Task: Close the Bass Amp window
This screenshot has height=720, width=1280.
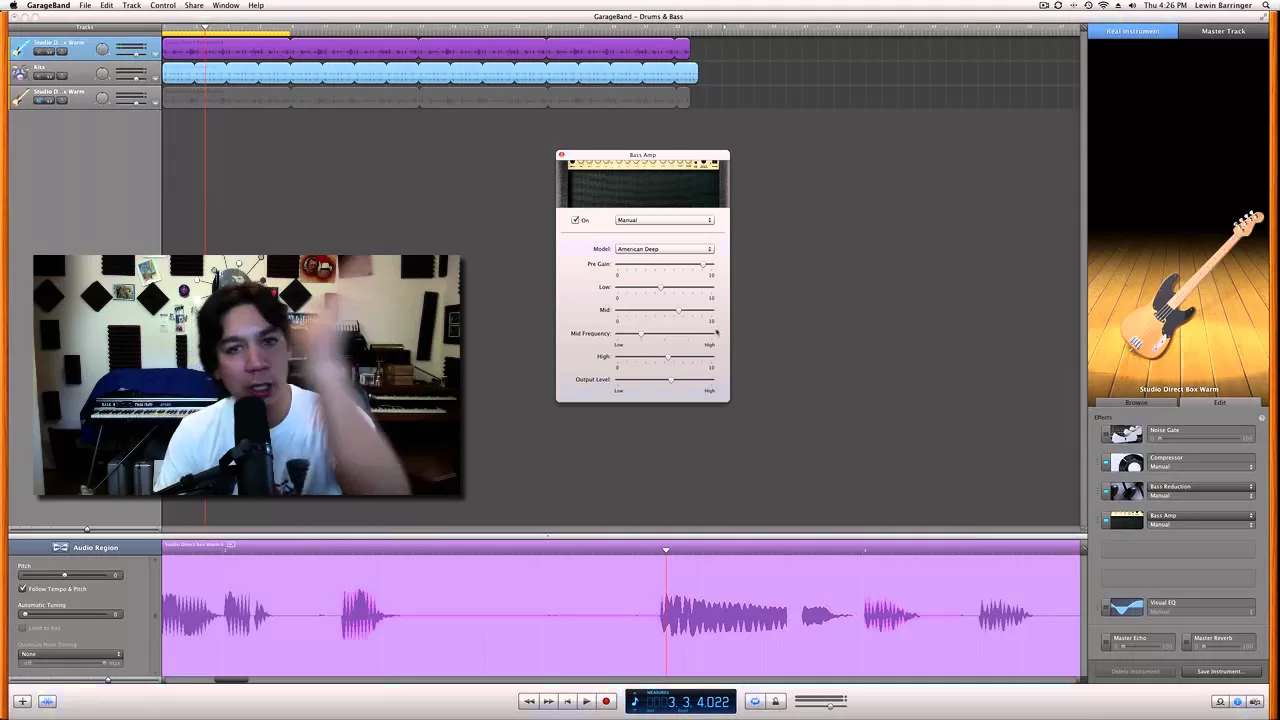Action: click(561, 155)
